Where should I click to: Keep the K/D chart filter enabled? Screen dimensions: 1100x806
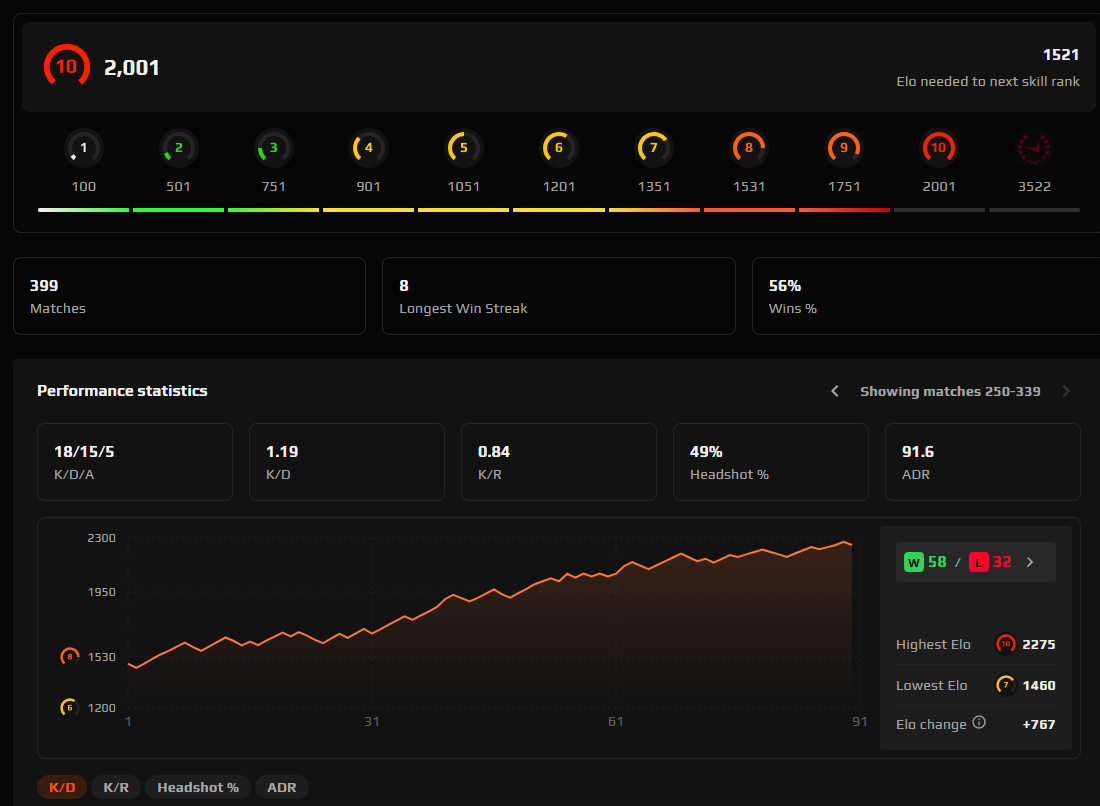(62, 787)
